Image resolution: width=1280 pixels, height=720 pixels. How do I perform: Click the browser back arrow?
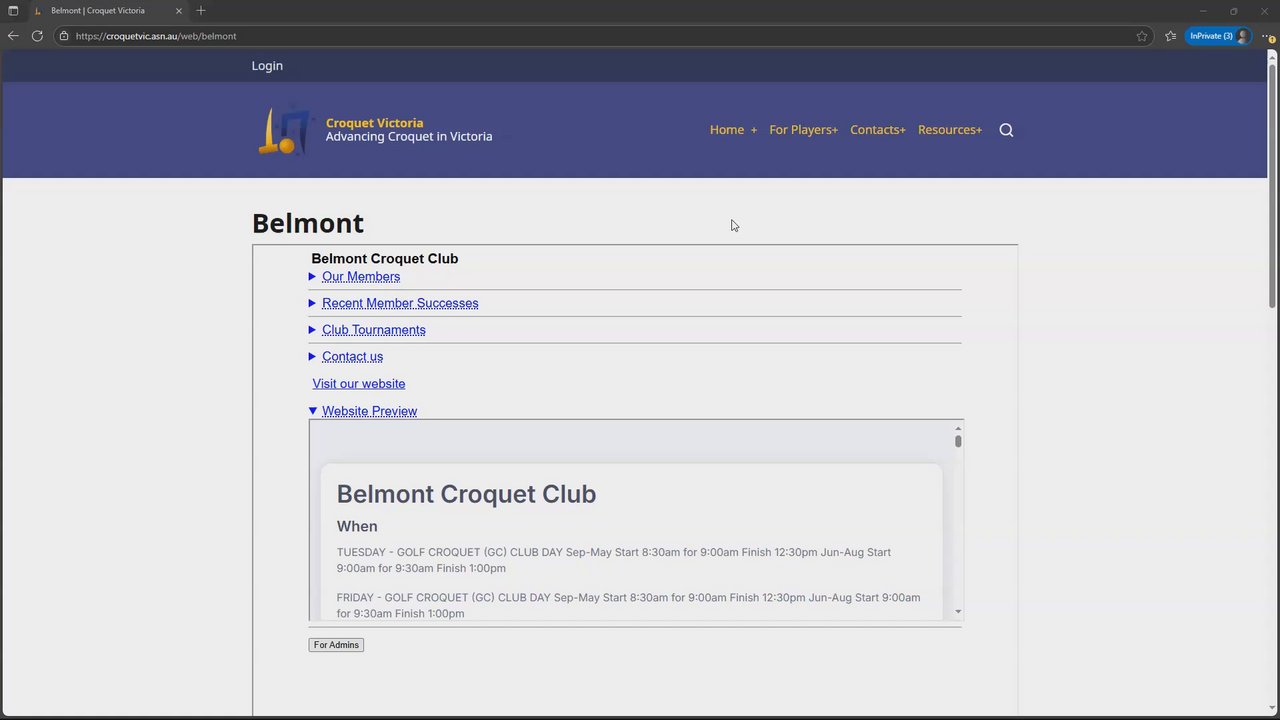point(13,36)
